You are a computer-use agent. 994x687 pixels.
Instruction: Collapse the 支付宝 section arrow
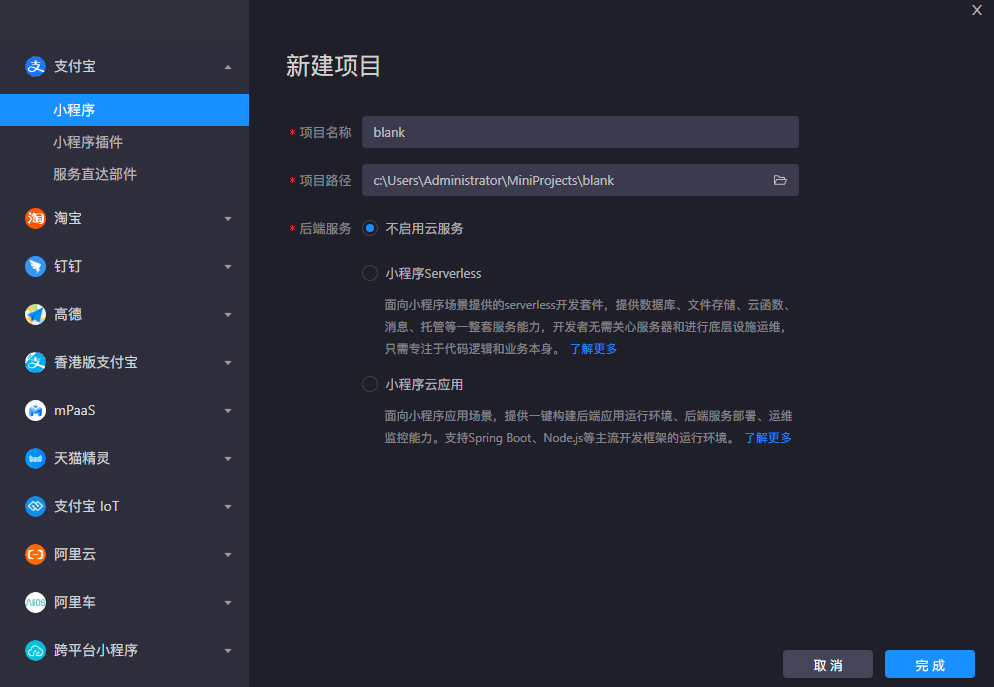pos(228,67)
